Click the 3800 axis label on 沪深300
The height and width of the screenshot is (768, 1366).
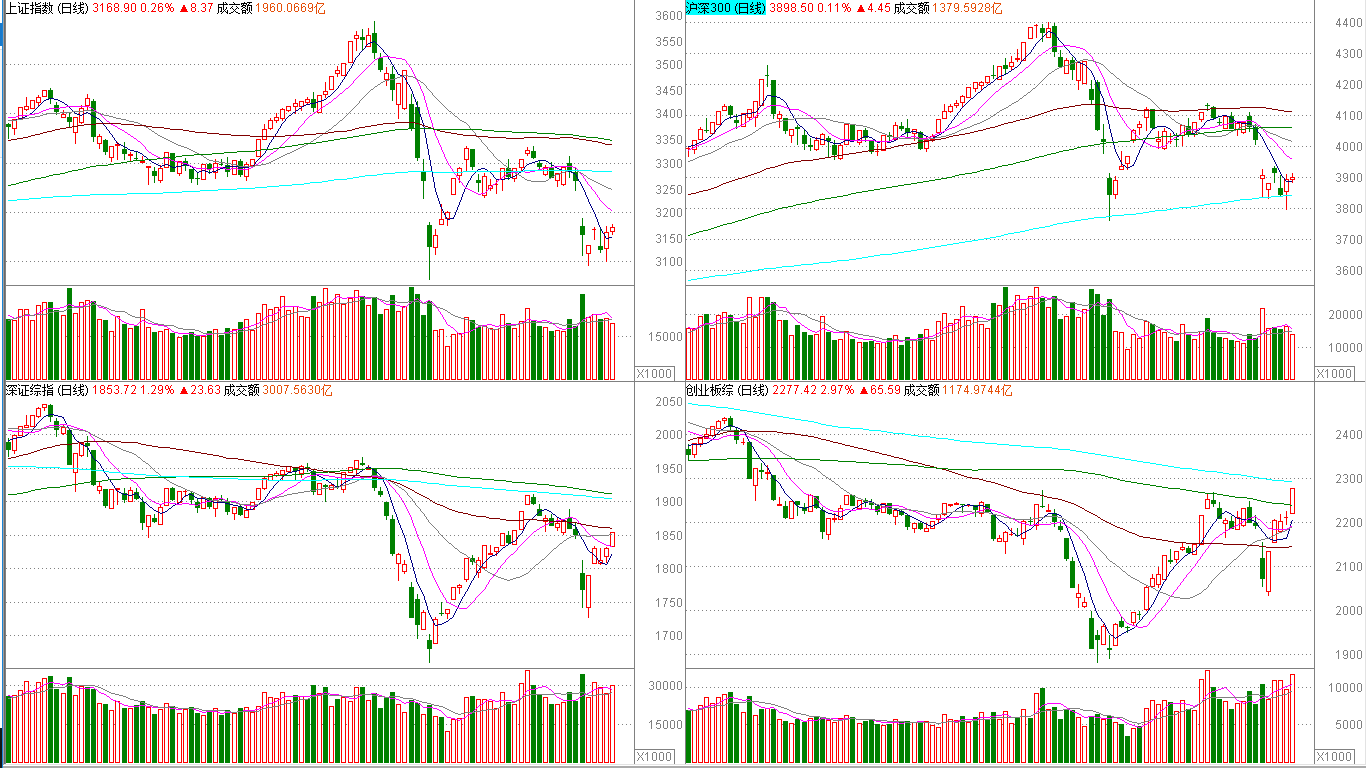pos(1347,209)
